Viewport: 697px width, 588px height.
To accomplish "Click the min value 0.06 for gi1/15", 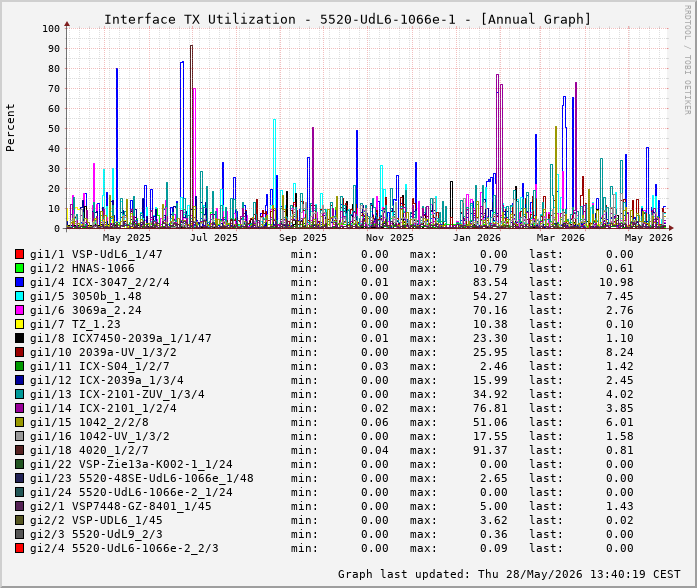I will pyautogui.click(x=375, y=422).
